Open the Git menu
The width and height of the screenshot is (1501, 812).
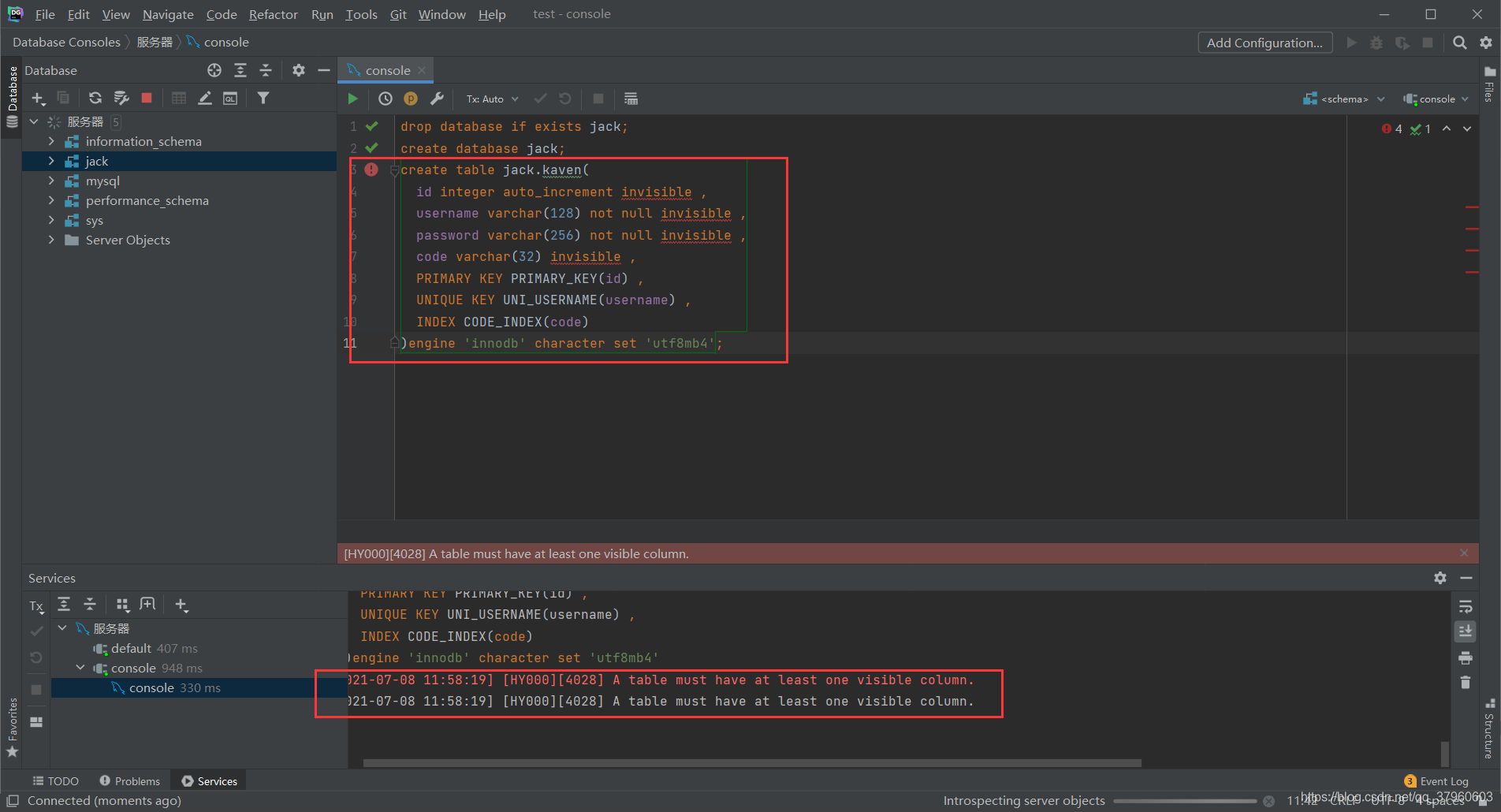pos(398,14)
